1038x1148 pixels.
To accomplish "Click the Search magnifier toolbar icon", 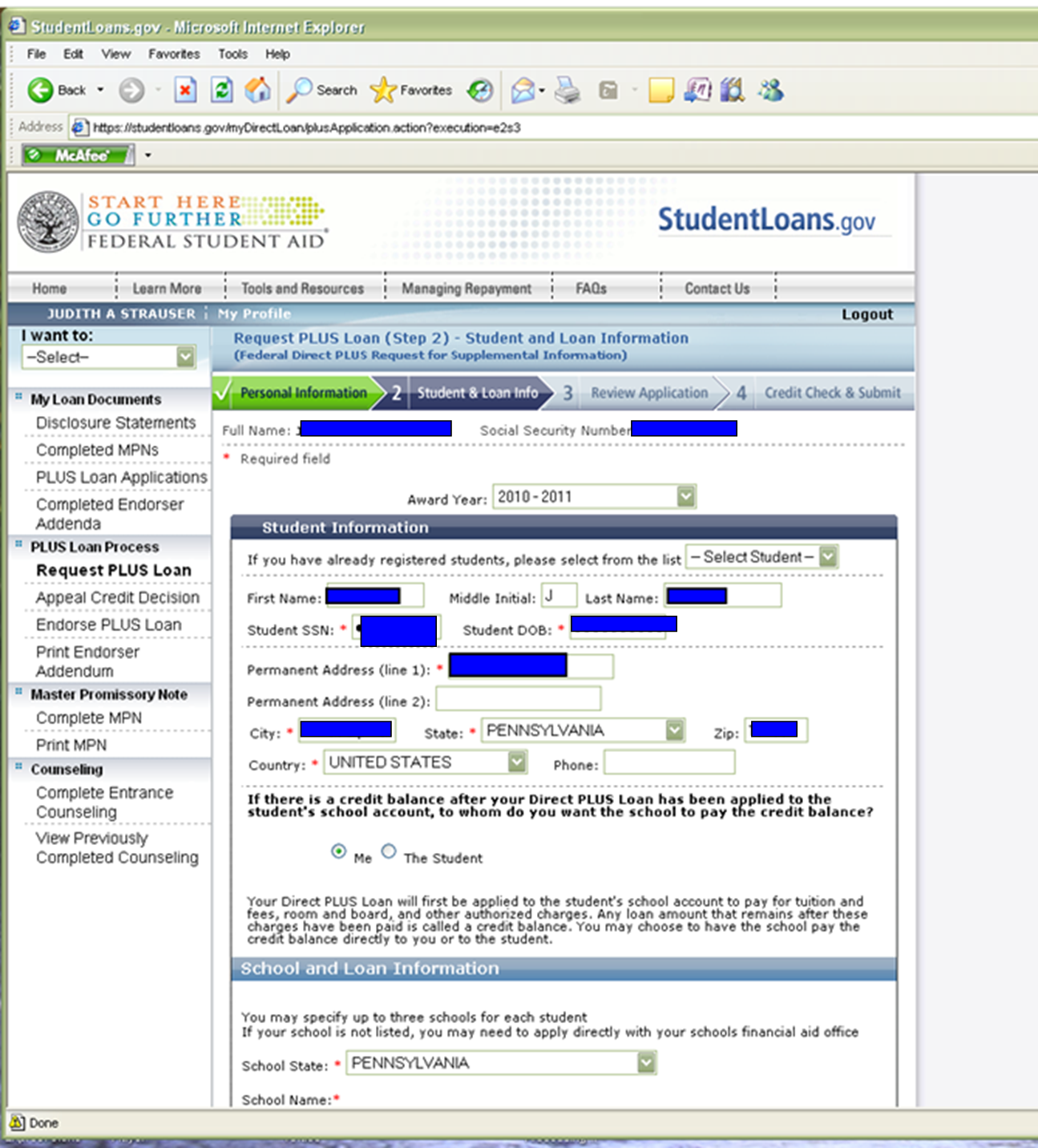I will click(300, 90).
